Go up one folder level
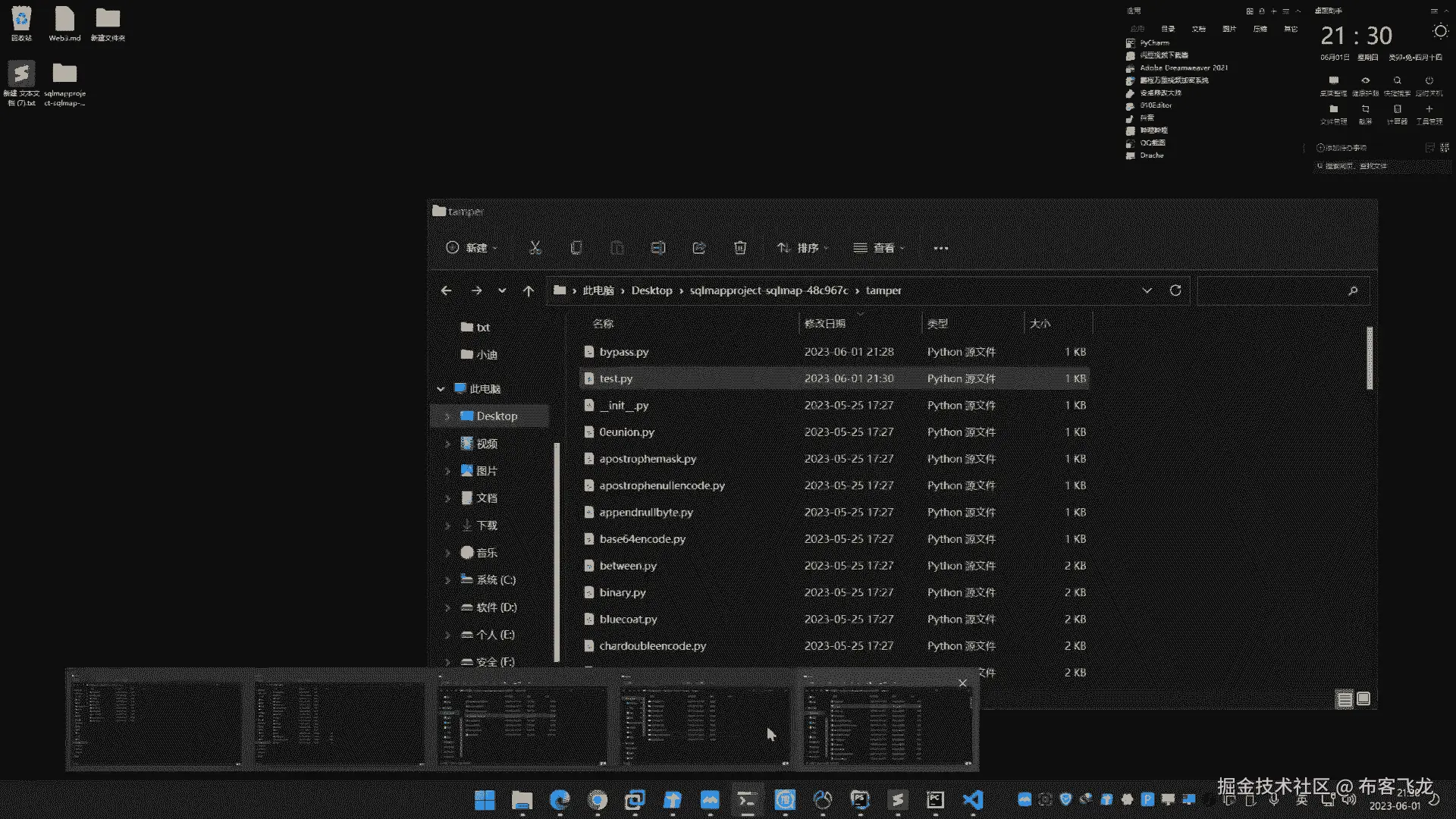Image resolution: width=1456 pixels, height=819 pixels. coord(529,290)
